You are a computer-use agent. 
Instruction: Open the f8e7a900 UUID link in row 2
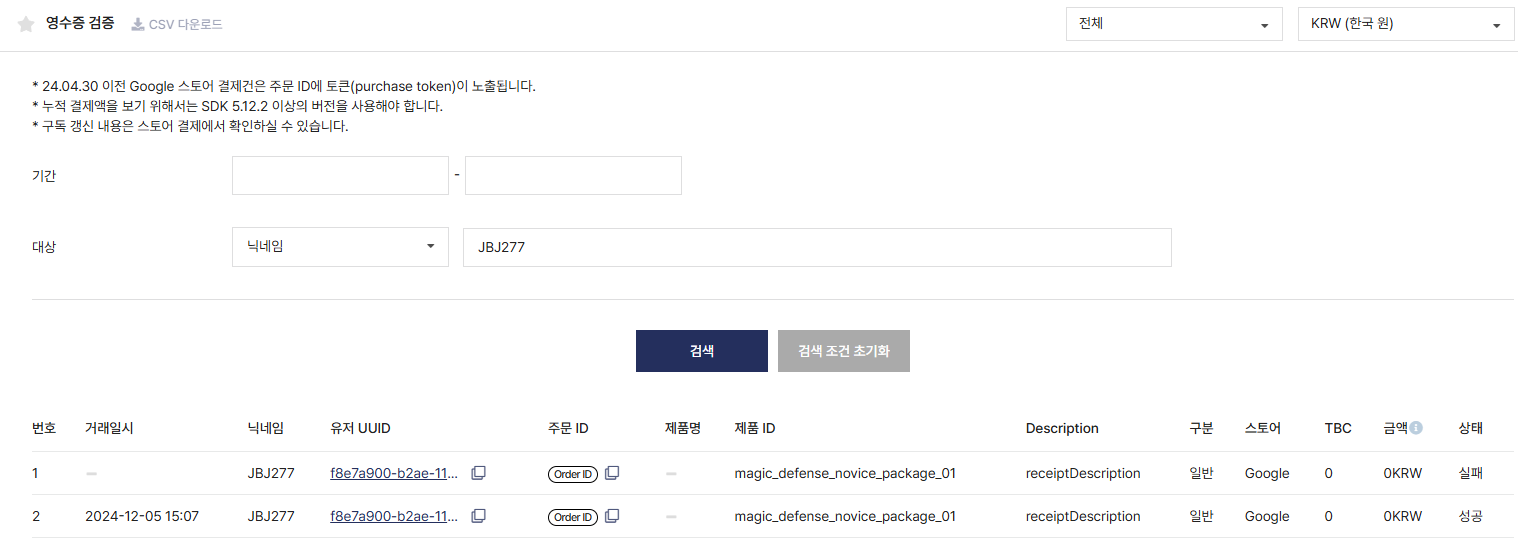394,516
